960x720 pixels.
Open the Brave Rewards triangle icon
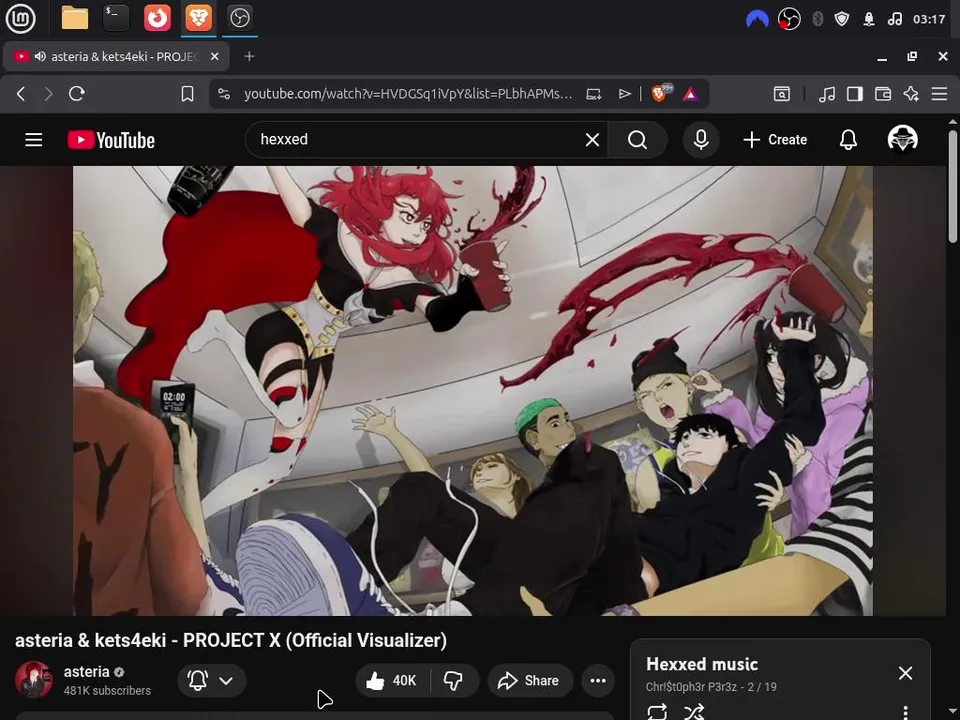[691, 94]
